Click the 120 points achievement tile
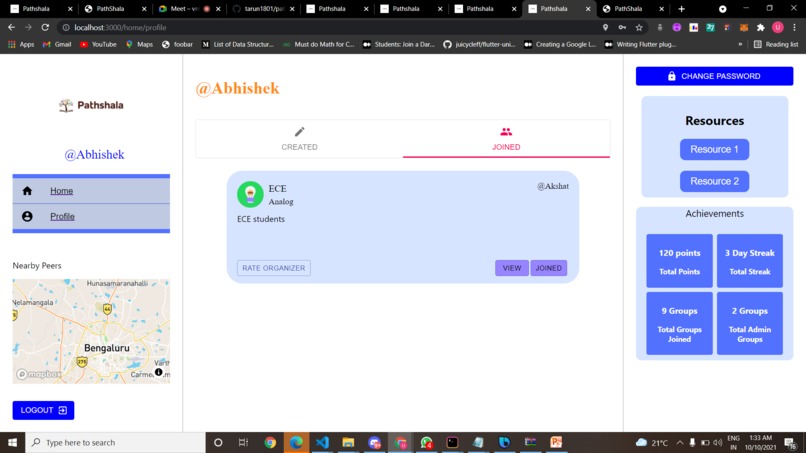The width and height of the screenshot is (806, 453). 679,261
